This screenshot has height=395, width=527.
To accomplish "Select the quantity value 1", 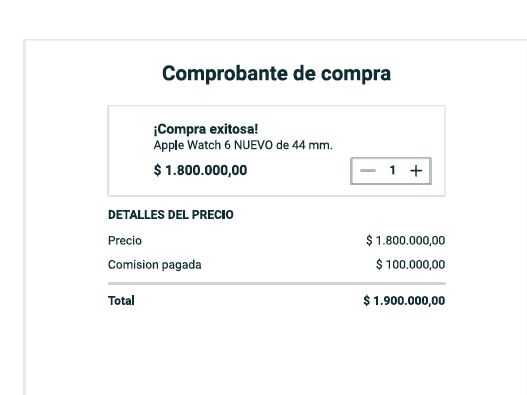I will tap(392, 170).
